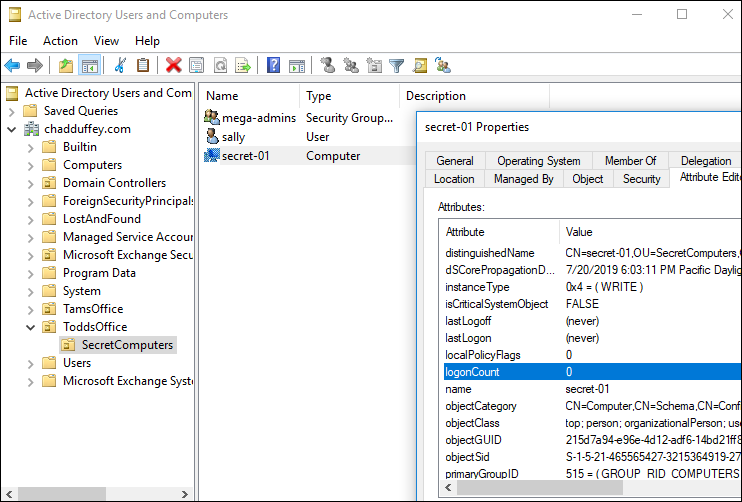Expand the Users container
The height and width of the screenshot is (502, 742).
(31, 363)
